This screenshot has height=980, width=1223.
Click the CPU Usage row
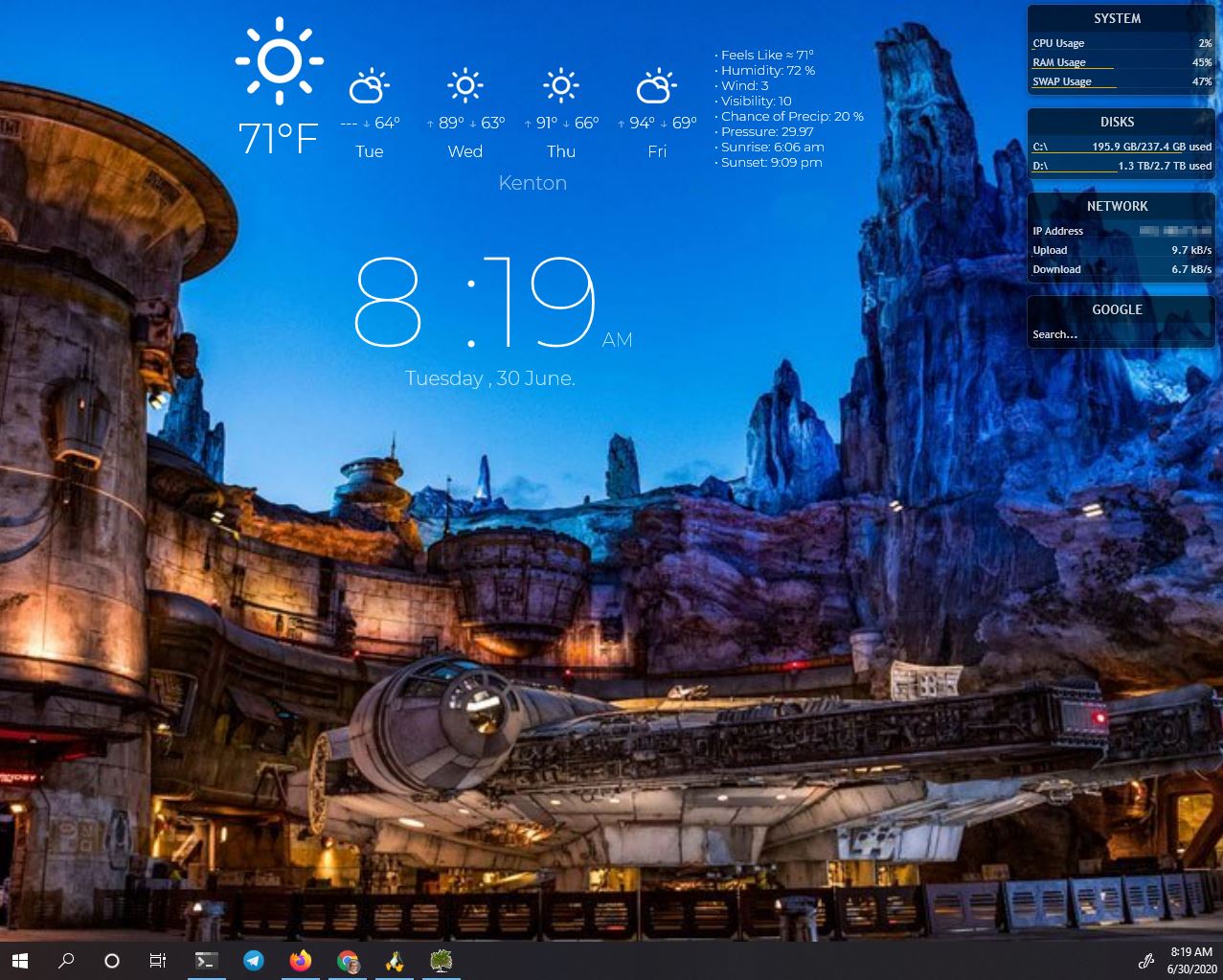[x=1121, y=43]
